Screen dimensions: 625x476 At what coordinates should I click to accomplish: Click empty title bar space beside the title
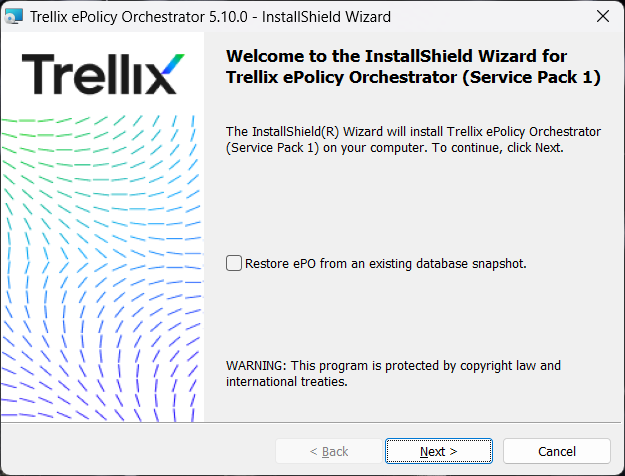coord(480,16)
